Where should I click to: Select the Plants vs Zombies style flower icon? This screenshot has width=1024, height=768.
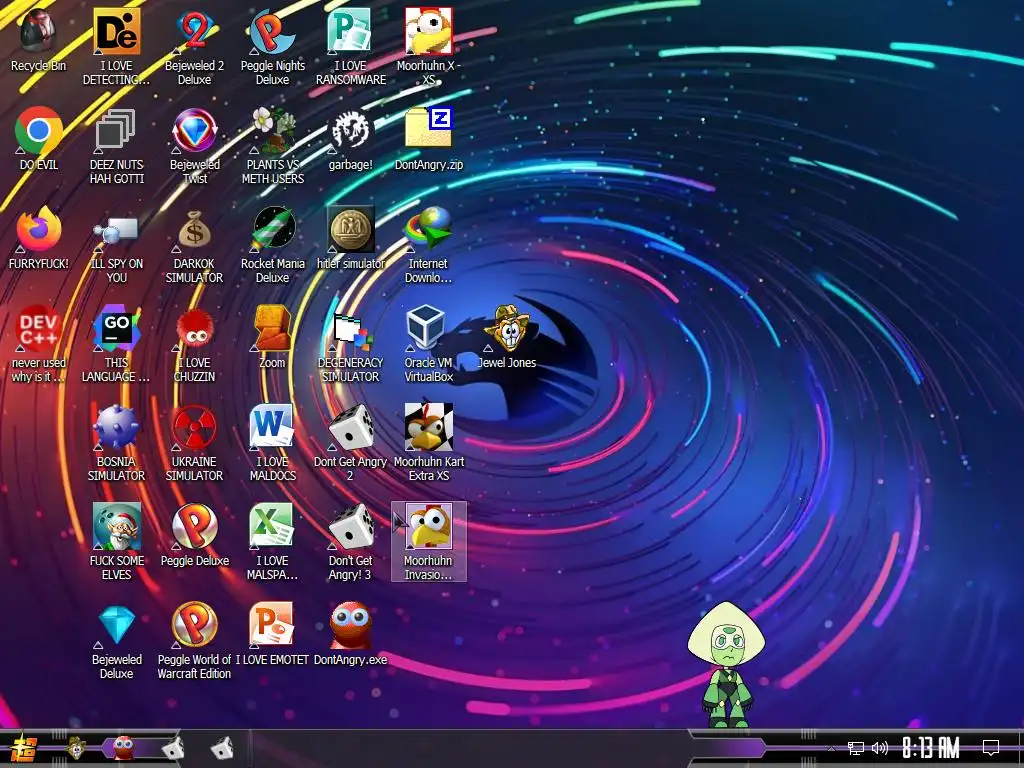point(272,146)
